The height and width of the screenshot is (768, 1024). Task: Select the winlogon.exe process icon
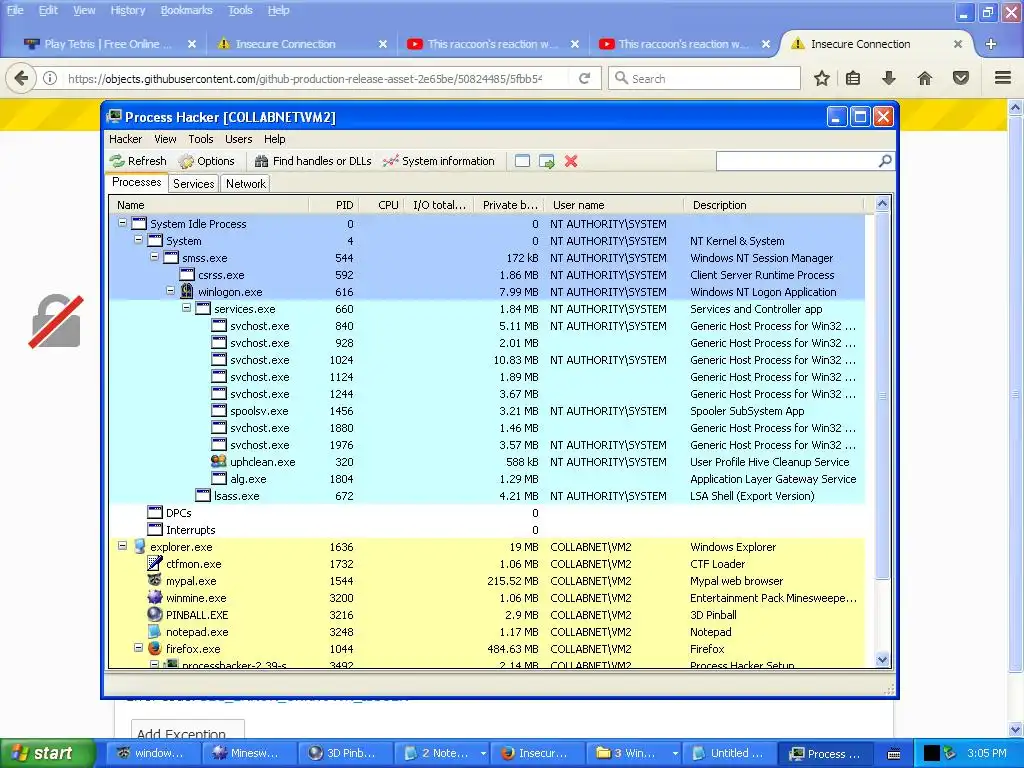pos(187,291)
